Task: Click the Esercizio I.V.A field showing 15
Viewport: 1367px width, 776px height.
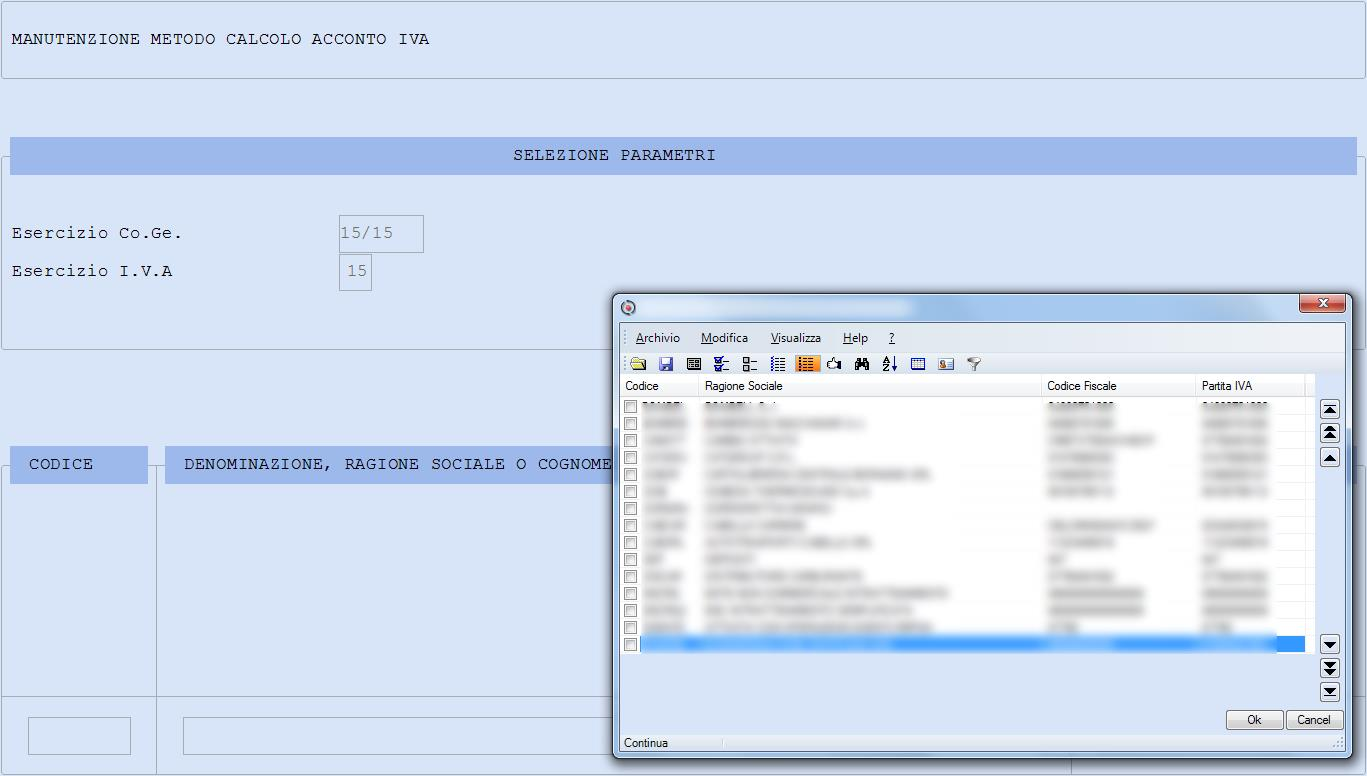Action: (x=355, y=272)
